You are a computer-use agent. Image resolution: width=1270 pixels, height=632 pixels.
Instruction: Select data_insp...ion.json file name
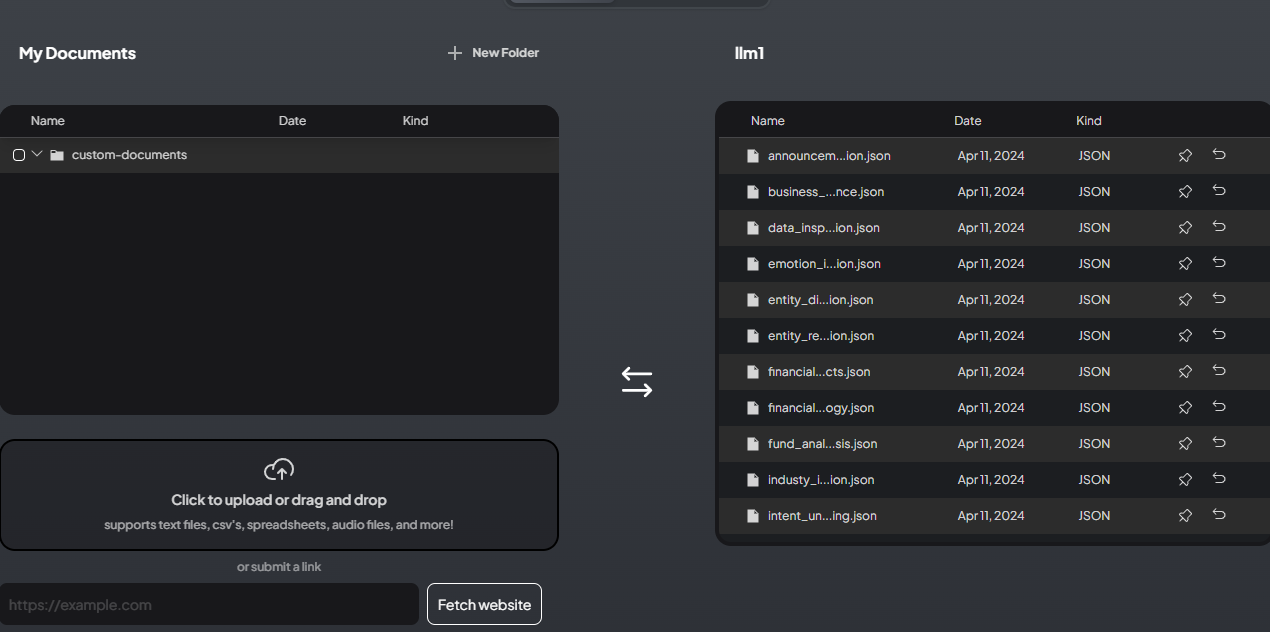824,228
